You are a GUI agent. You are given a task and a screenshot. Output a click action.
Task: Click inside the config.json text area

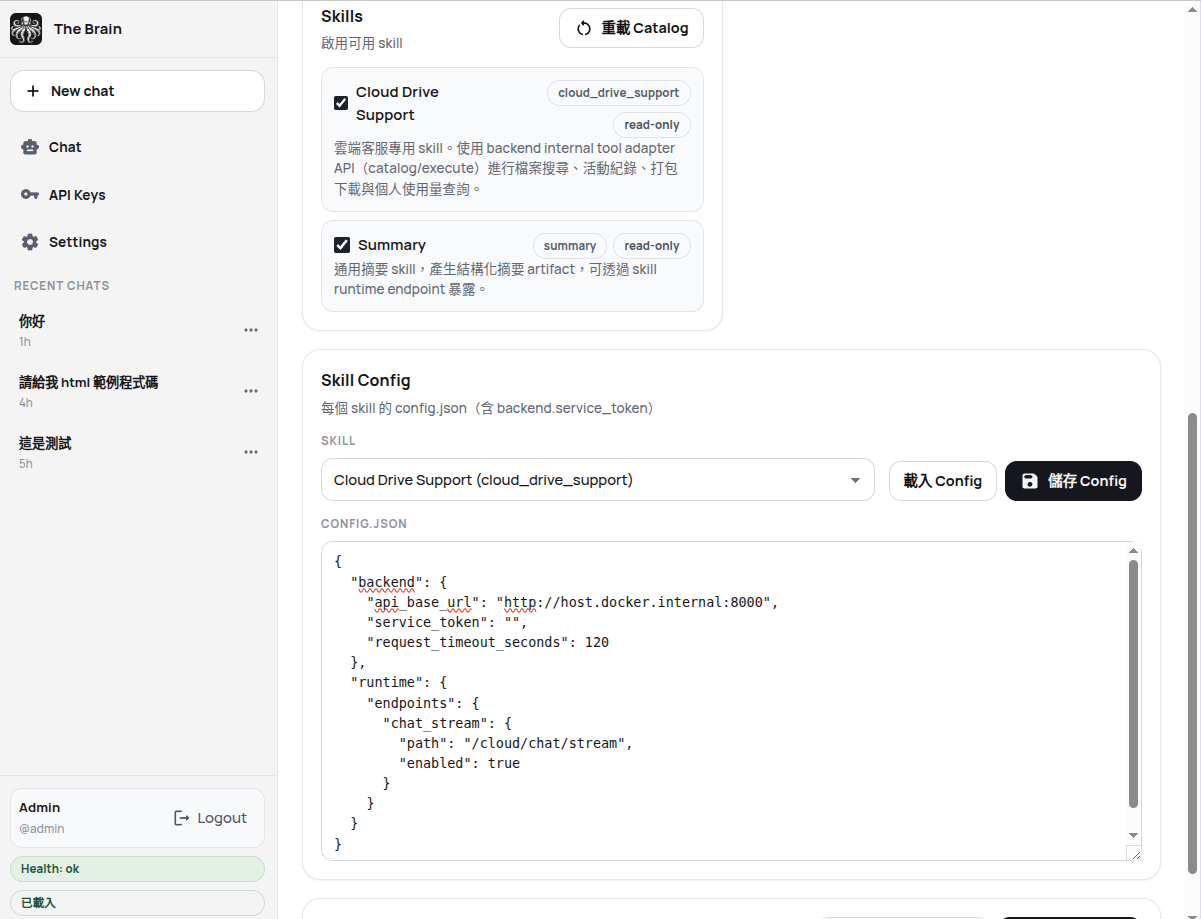(725, 701)
